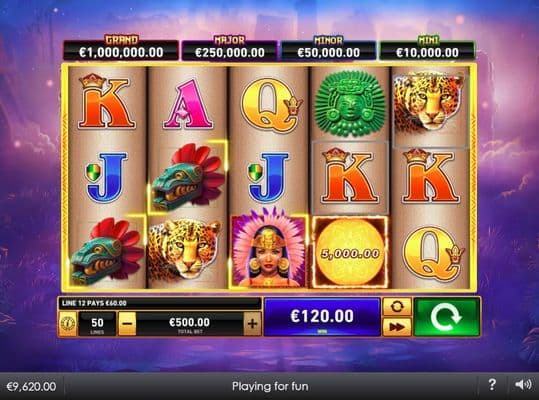The height and width of the screenshot is (400, 539).
Task: Click the Mini jackpot display
Action: 427,48
